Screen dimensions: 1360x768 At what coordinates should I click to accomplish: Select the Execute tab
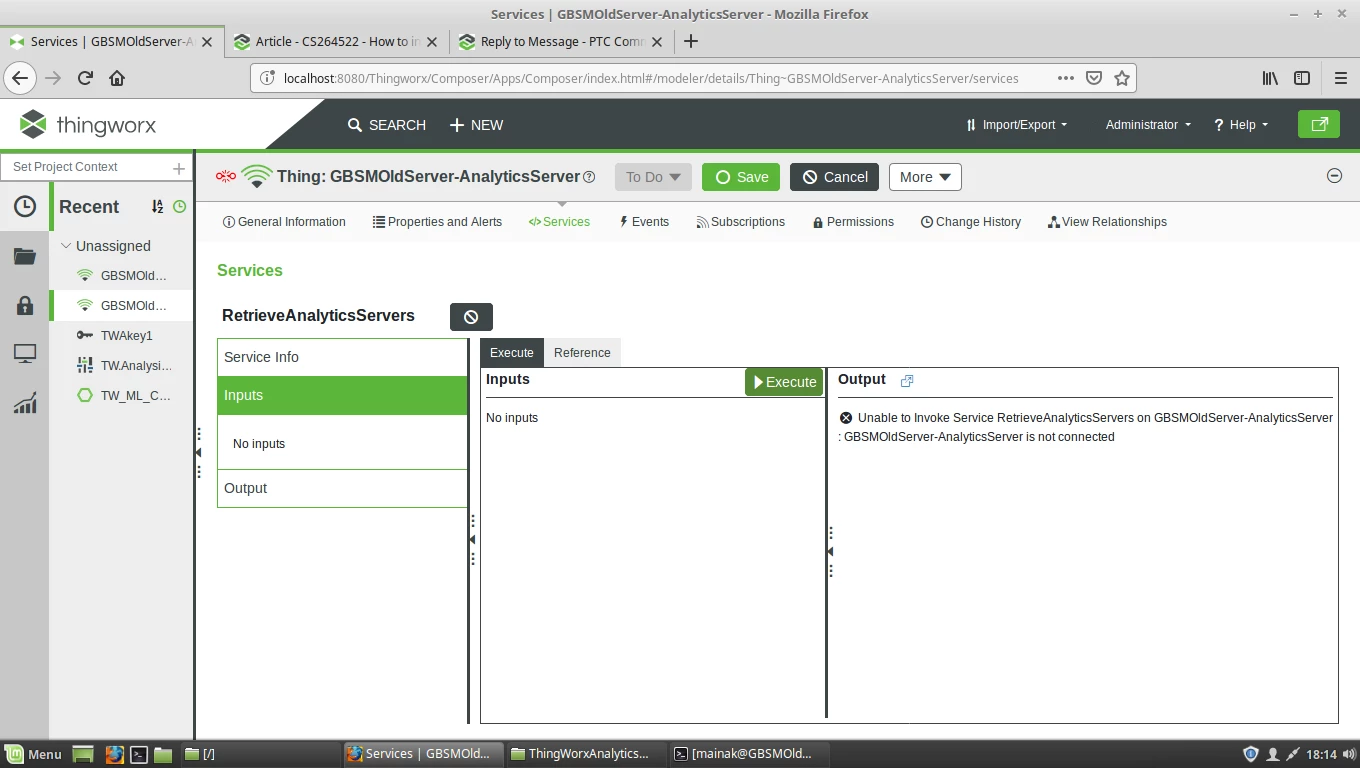click(x=512, y=353)
